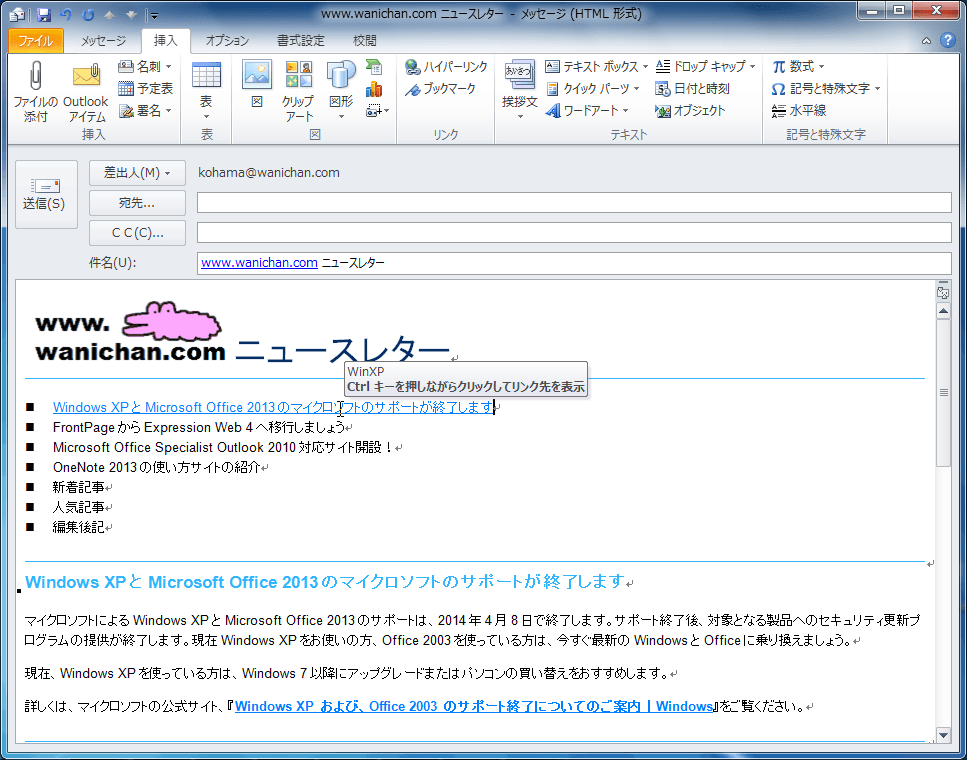Click in the CC recipient field
Image resolution: width=967 pixels, height=760 pixels.
[574, 233]
